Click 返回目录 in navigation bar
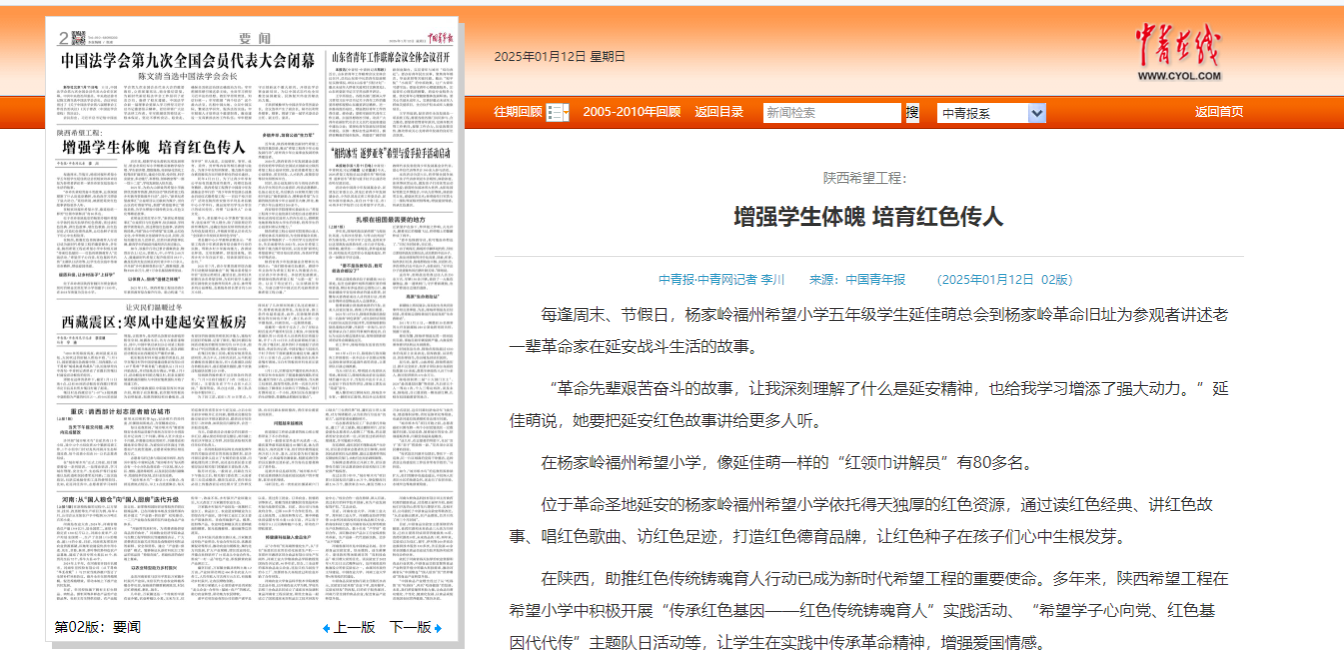 [719, 112]
